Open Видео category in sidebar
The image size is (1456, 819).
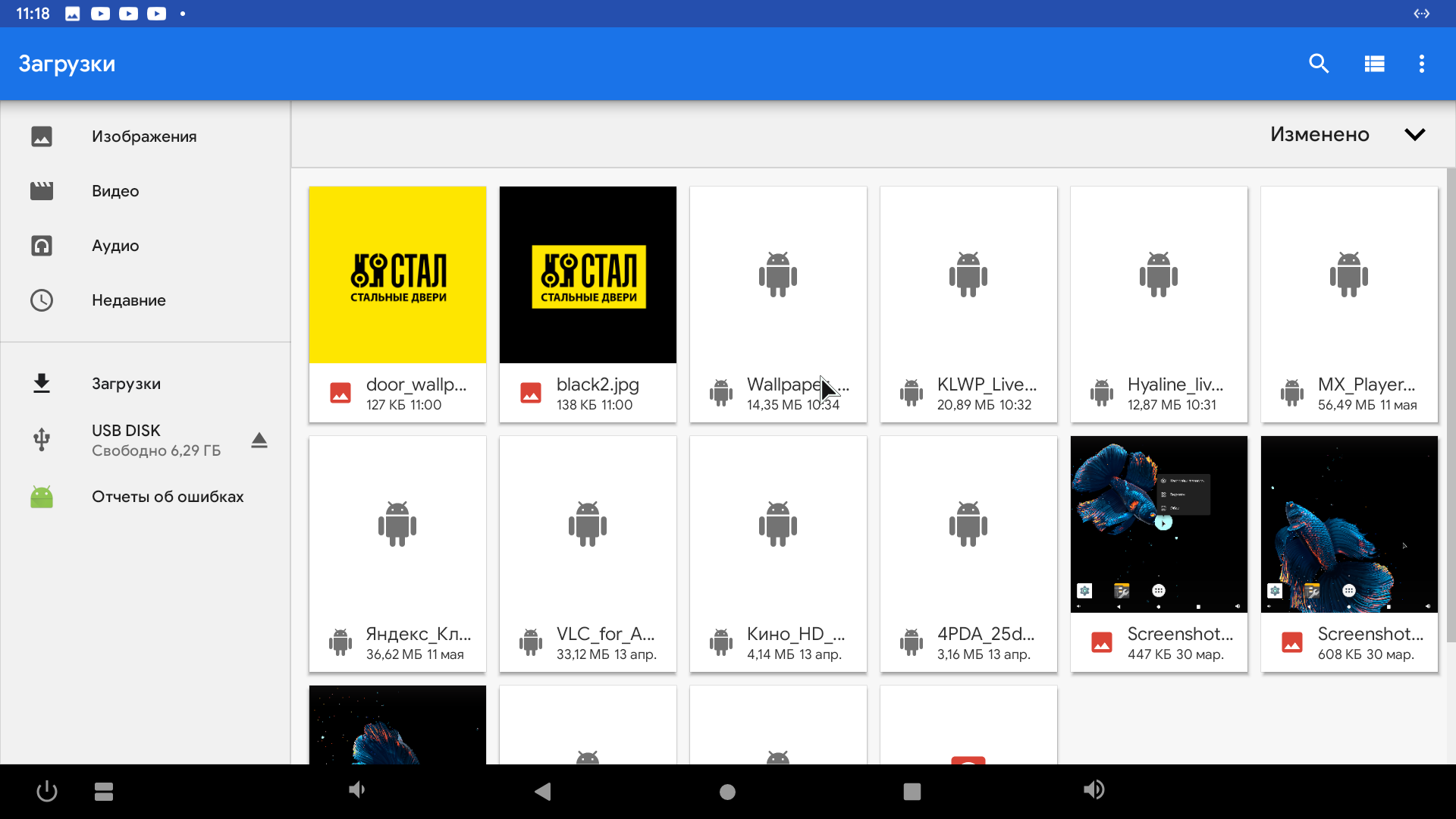[146, 191]
